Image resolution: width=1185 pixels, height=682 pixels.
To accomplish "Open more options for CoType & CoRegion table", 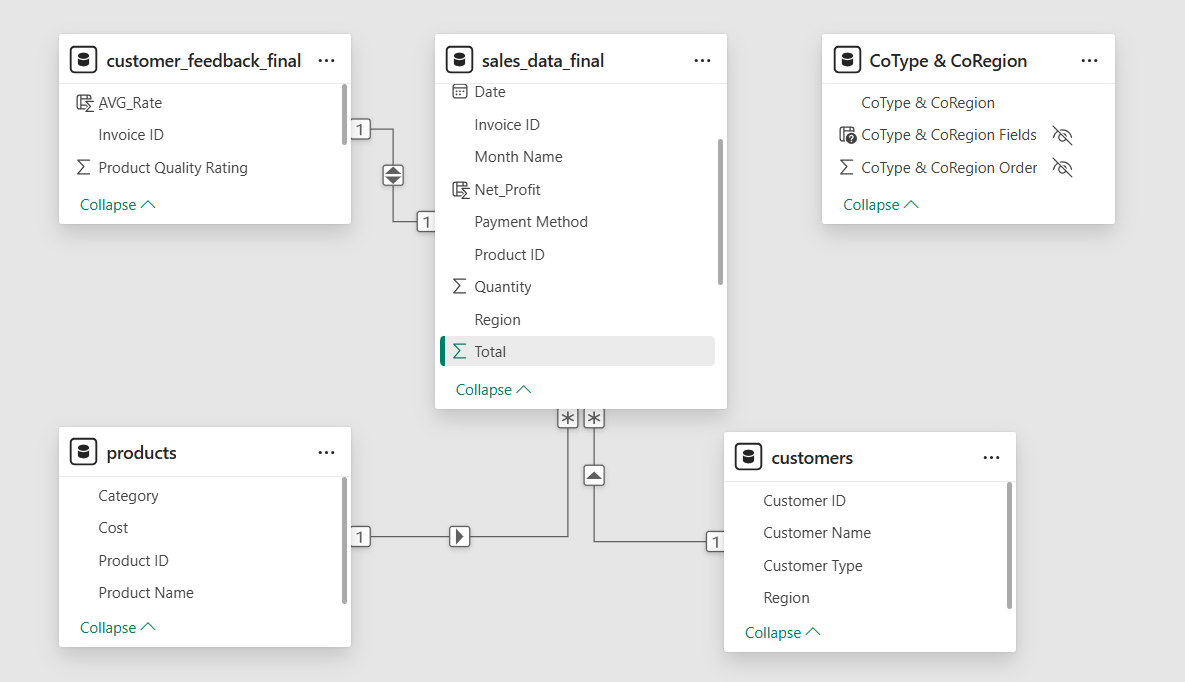I will click(1089, 60).
